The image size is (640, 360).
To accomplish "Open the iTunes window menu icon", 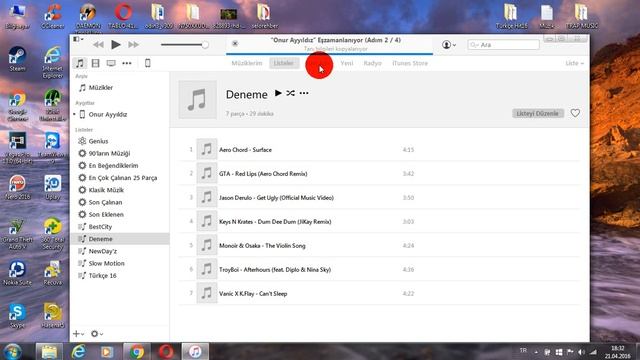I will [78, 39].
